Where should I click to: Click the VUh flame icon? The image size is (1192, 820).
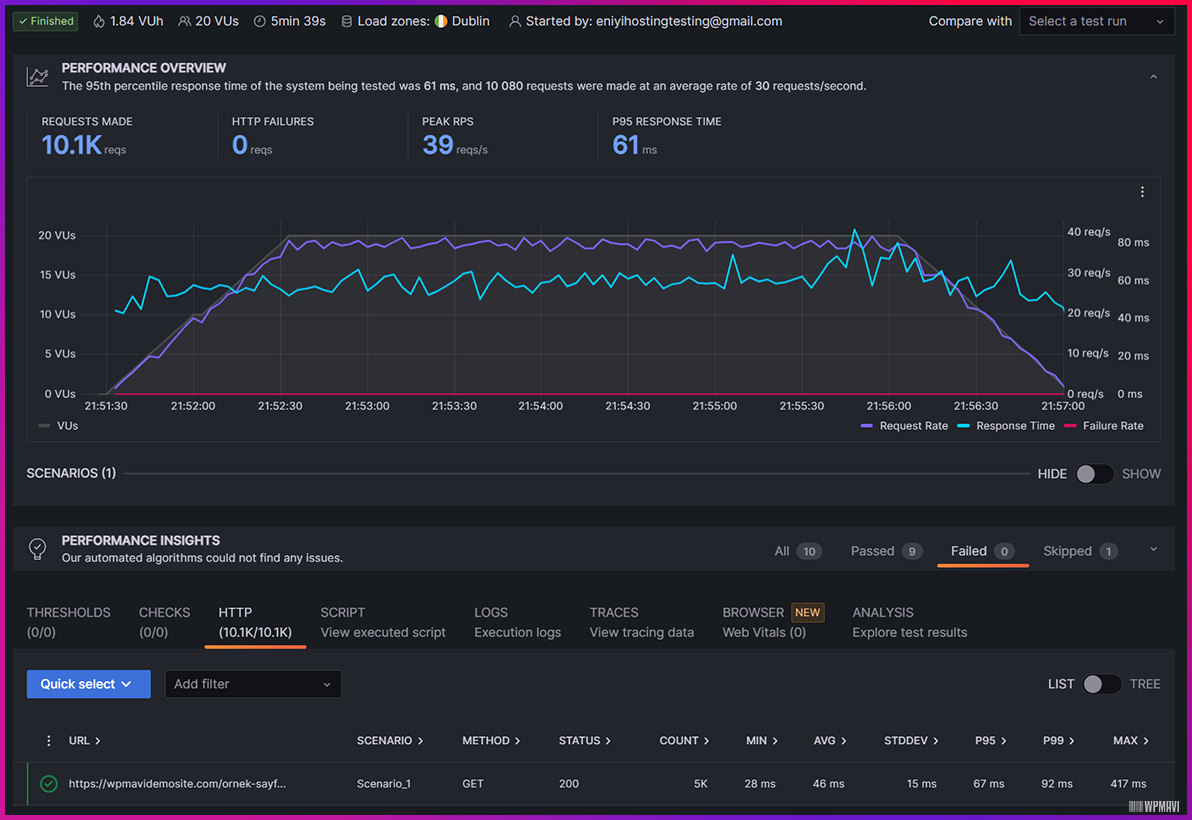point(99,21)
